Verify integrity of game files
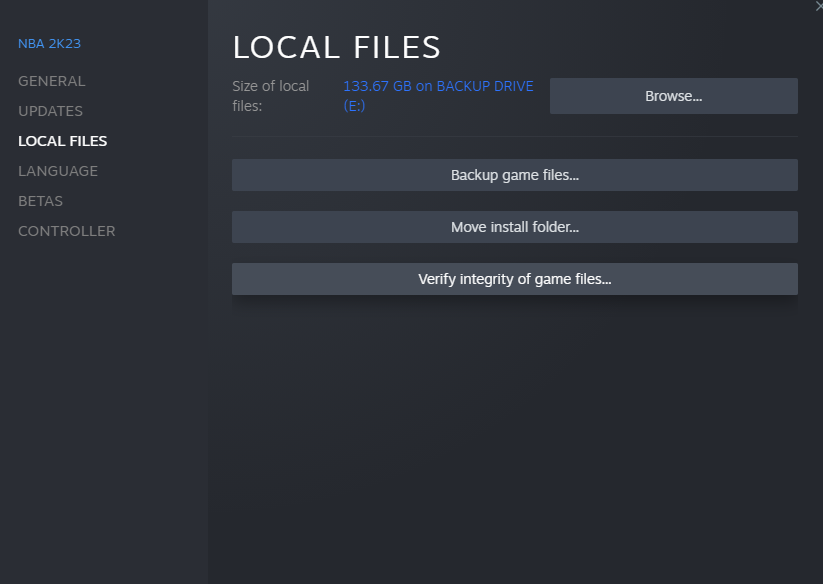 pyautogui.click(x=514, y=279)
